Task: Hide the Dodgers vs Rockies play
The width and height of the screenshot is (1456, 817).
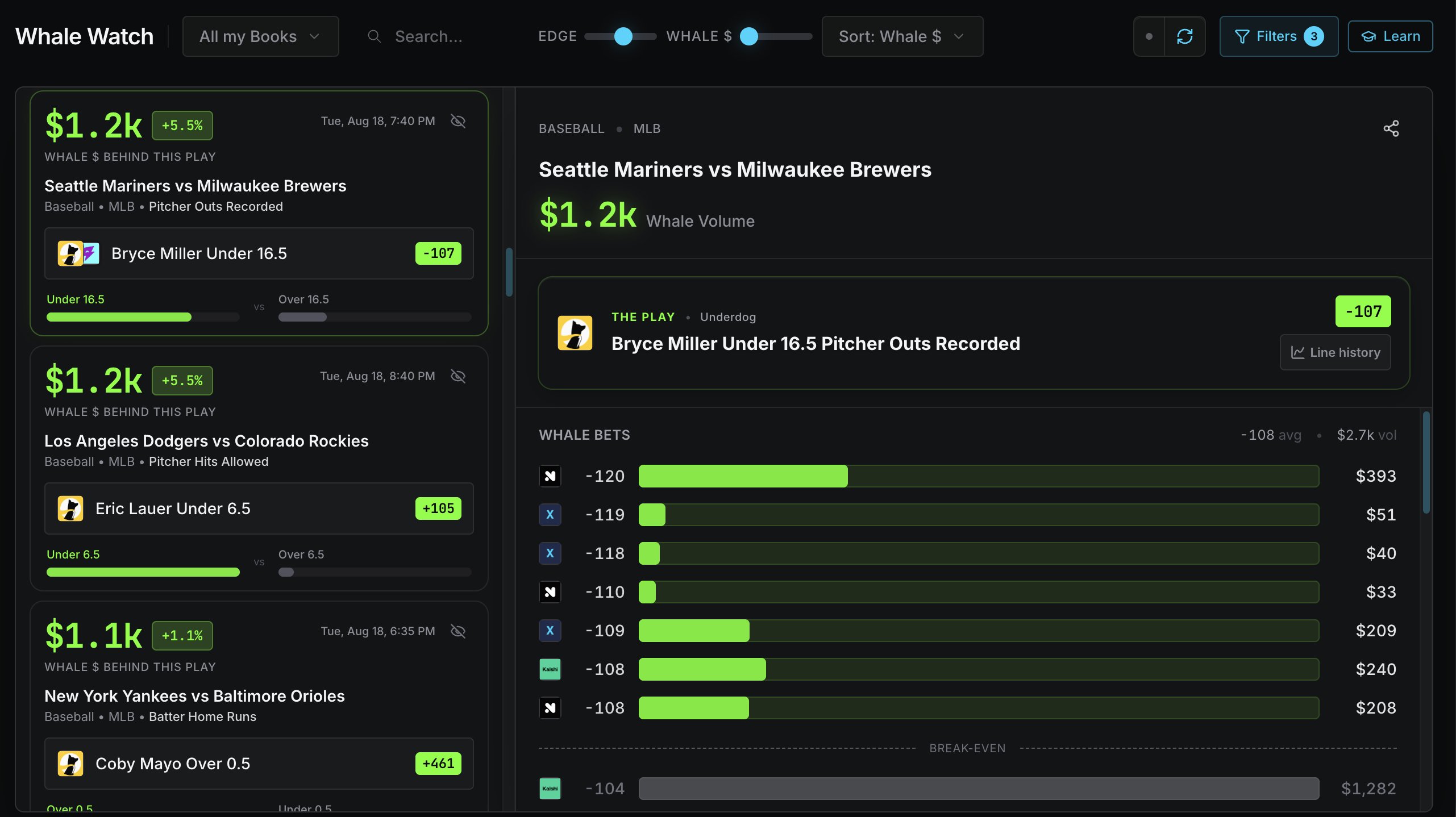Action: (458, 376)
